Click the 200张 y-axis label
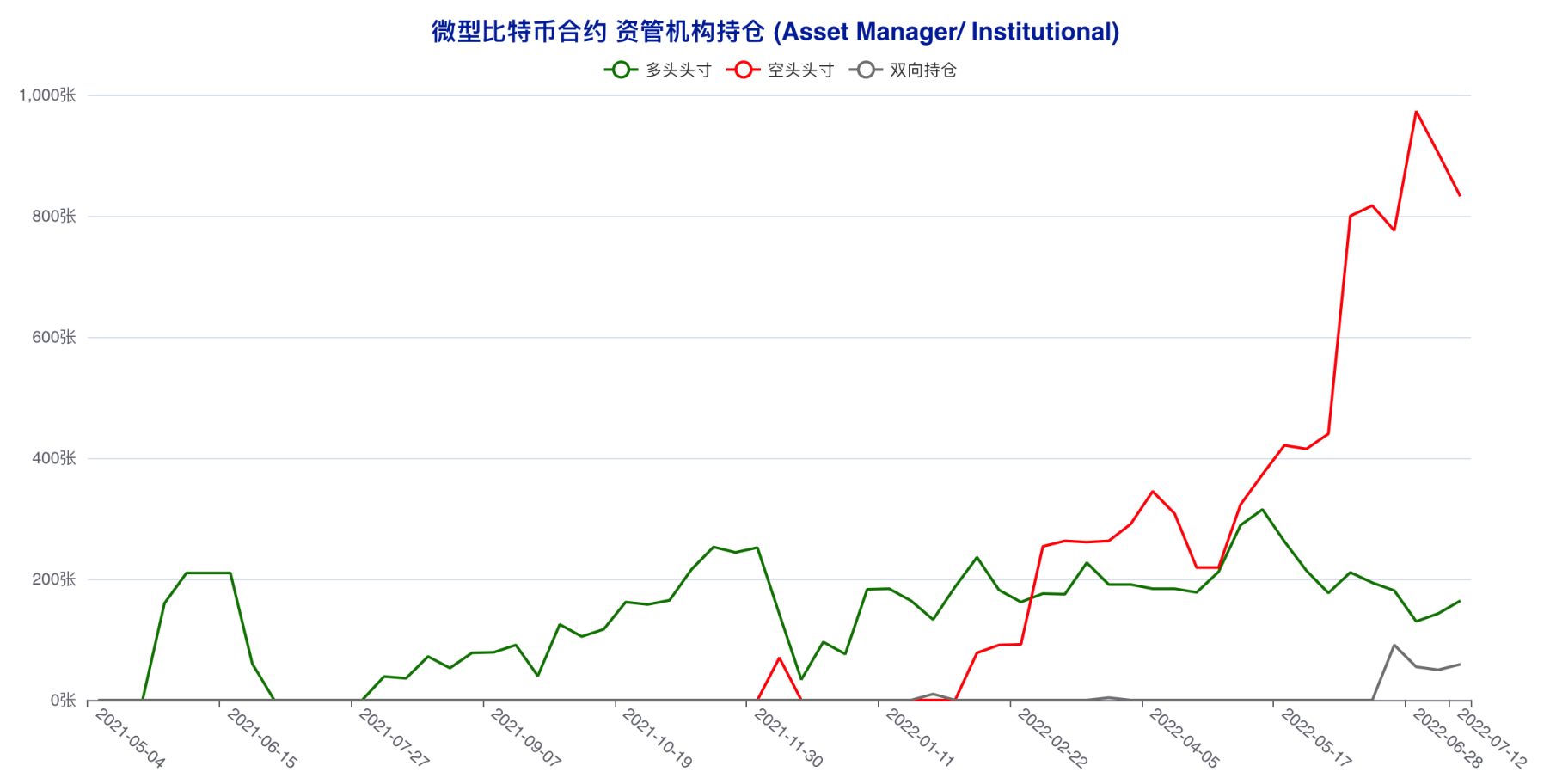This screenshot has width=1556, height=784. (54, 579)
